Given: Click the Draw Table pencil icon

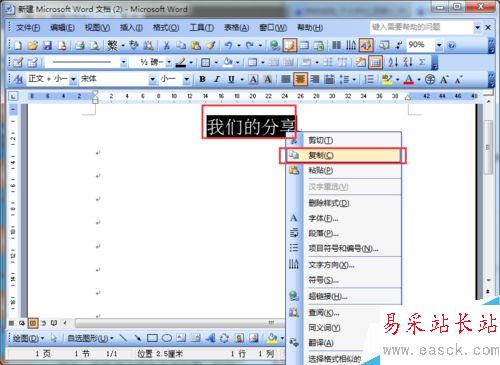Looking at the screenshot, I should tap(18, 62).
